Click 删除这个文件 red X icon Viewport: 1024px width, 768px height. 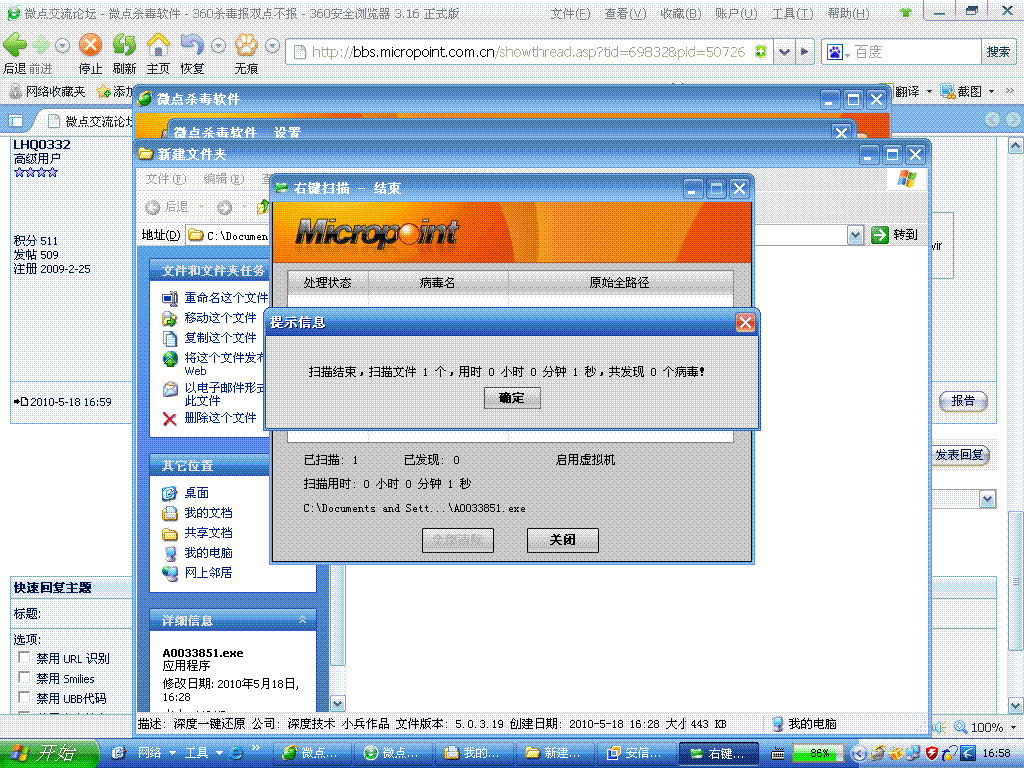pos(170,419)
